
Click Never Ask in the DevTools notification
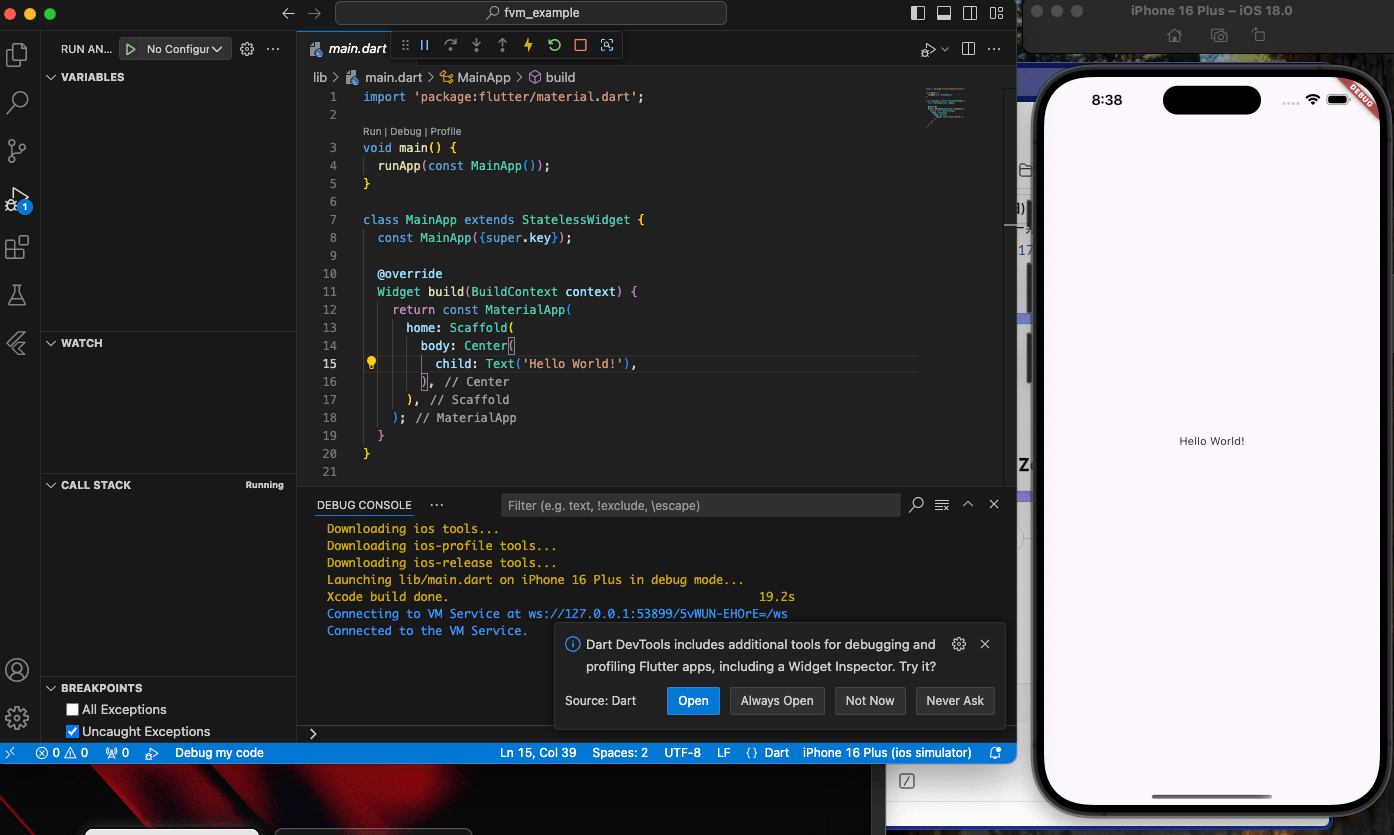955,700
